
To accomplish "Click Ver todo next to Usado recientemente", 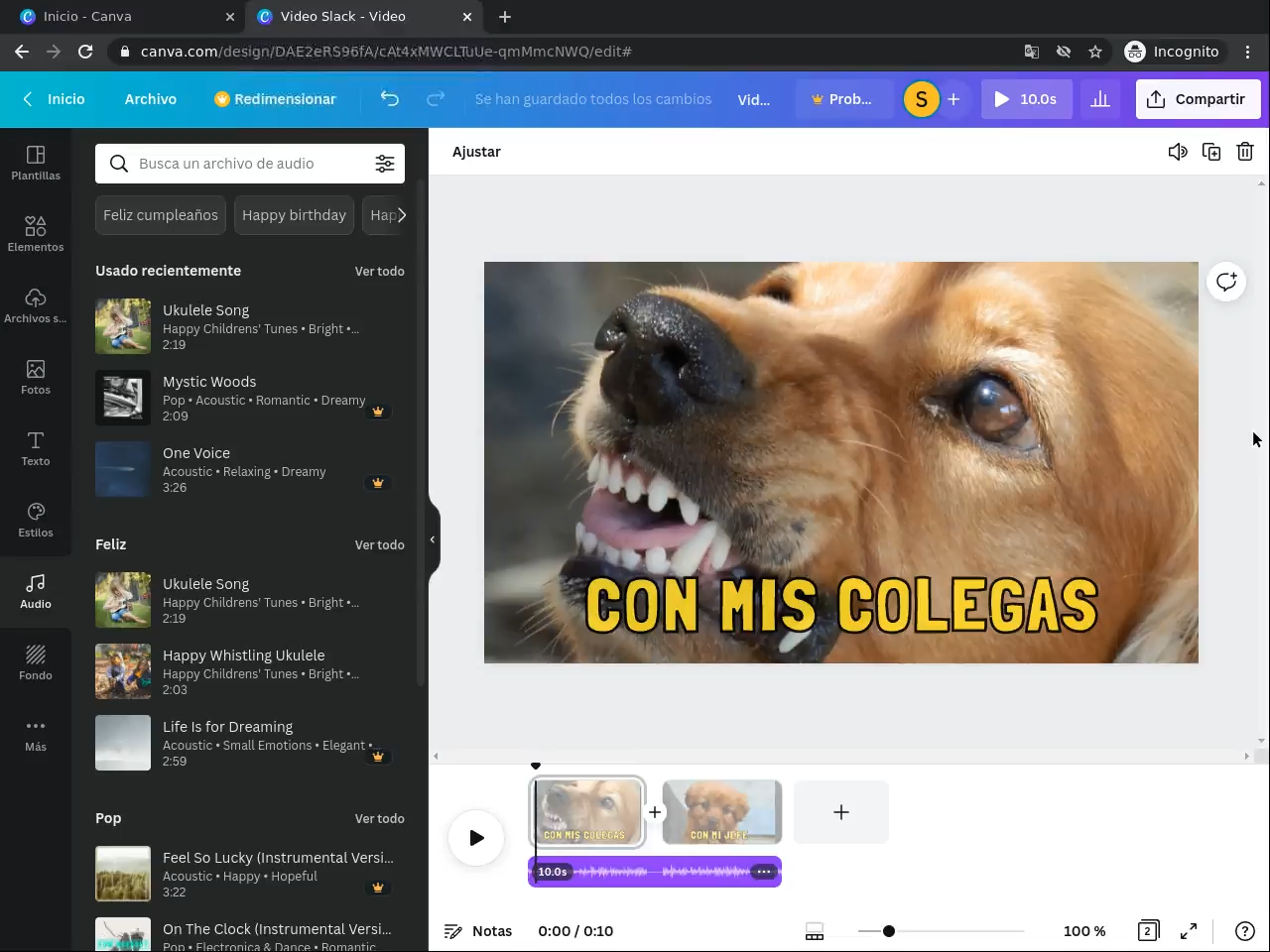I will click(379, 271).
